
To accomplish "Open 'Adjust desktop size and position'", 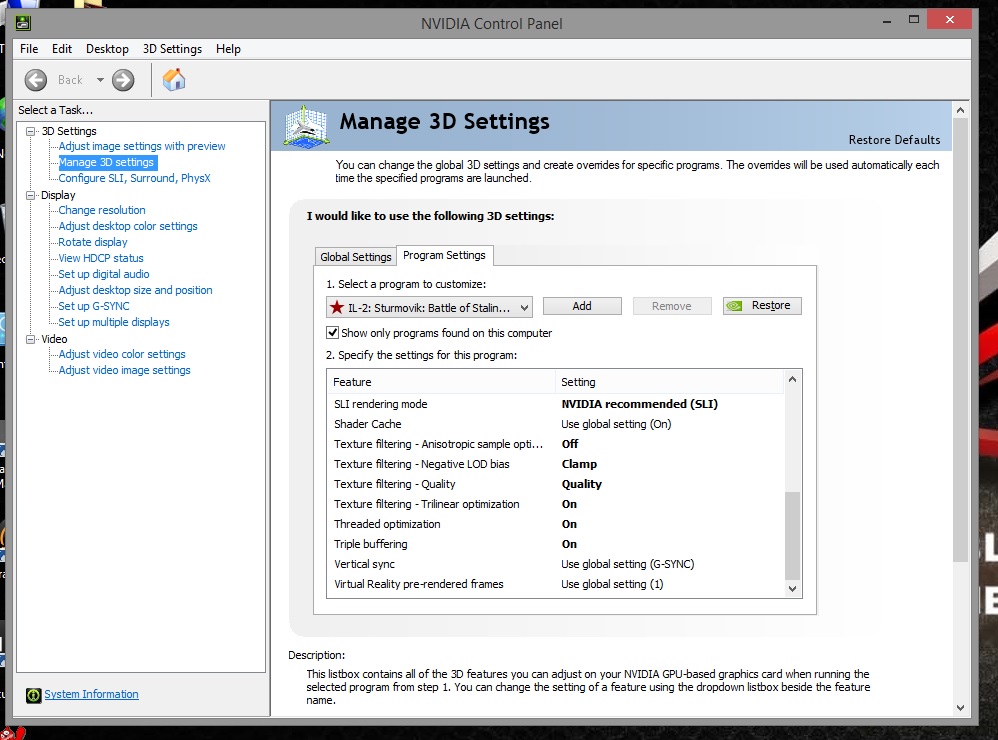I will pos(136,290).
